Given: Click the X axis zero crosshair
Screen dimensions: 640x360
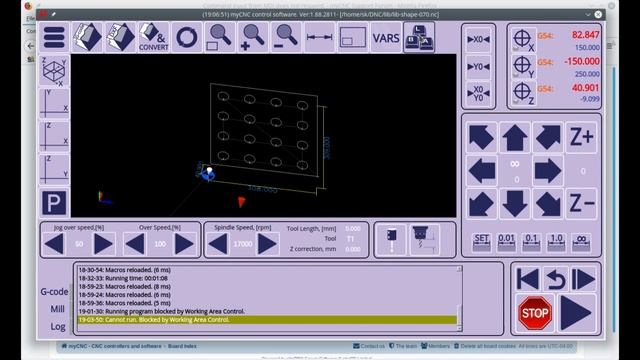Looking at the screenshot, I should pos(523,40).
